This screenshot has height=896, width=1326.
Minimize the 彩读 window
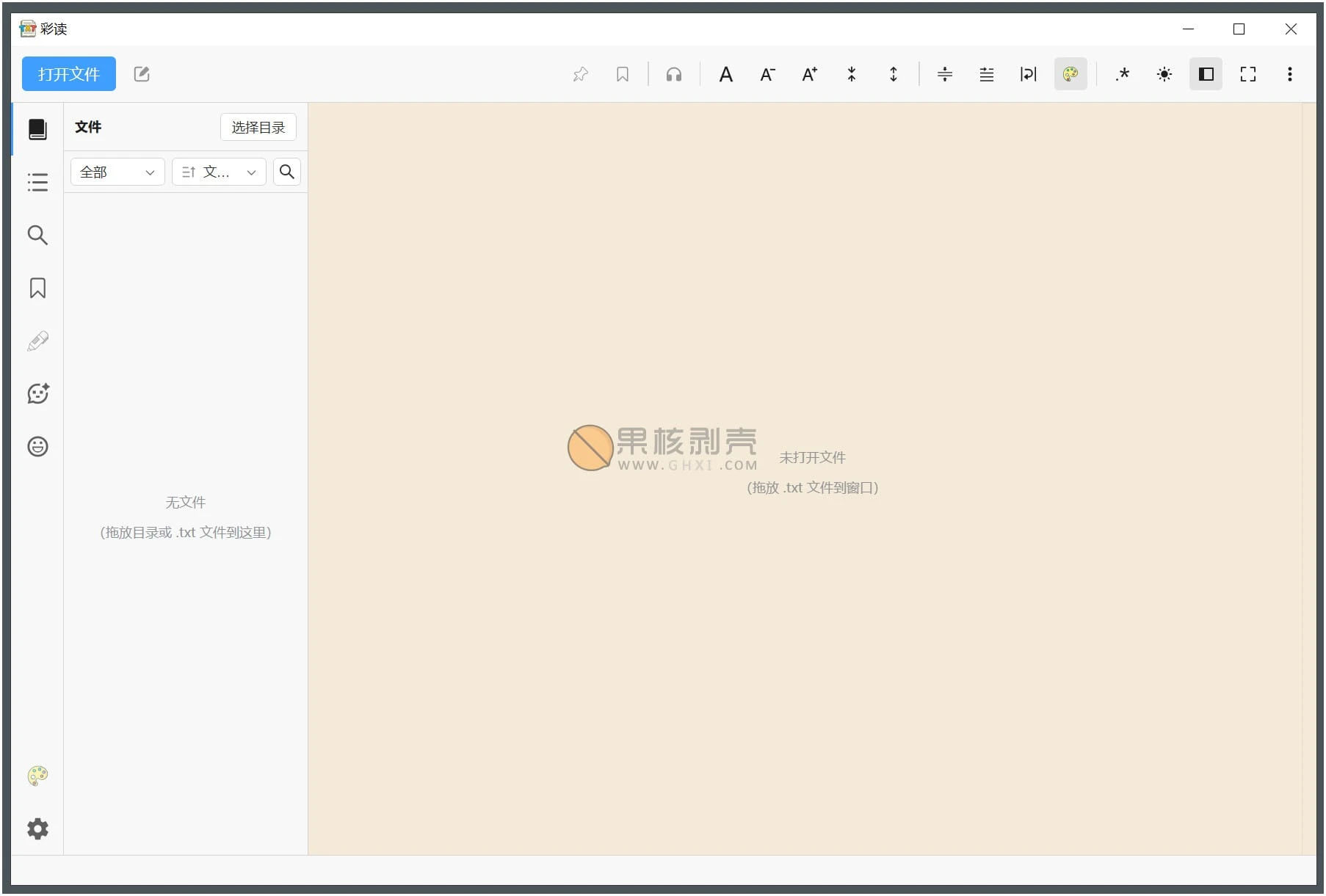(x=1189, y=29)
